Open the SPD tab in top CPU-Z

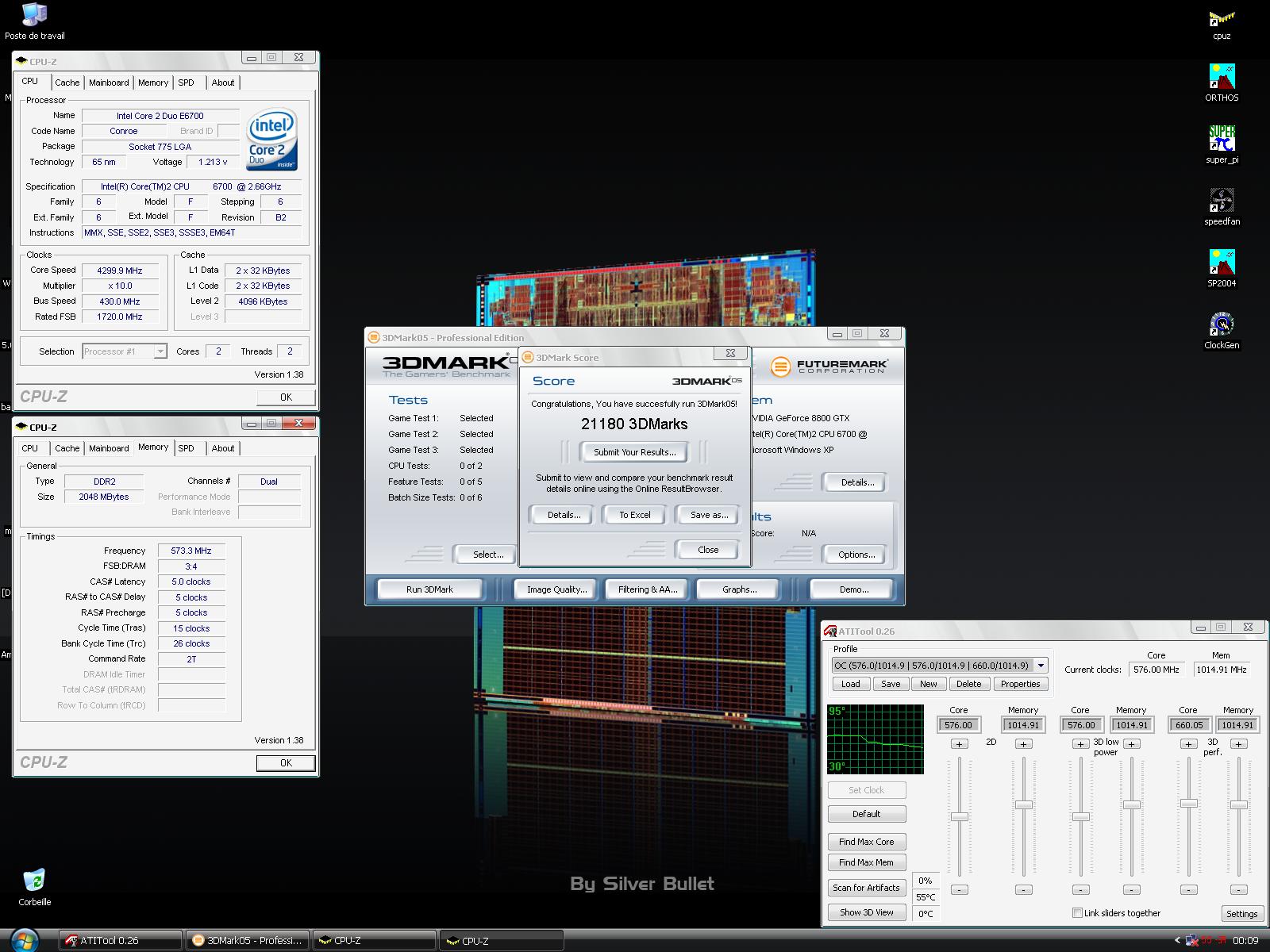(187, 83)
